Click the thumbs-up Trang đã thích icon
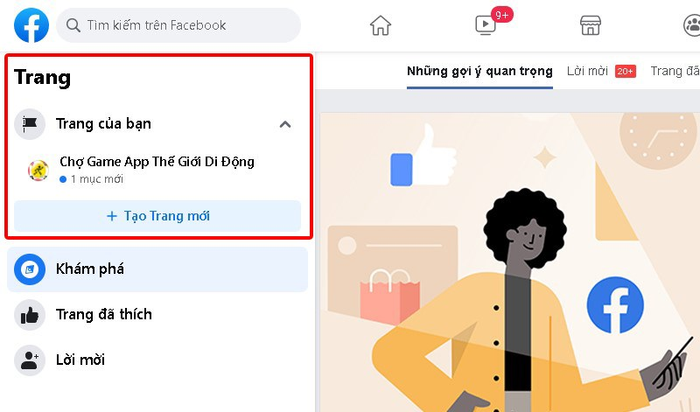700x412 pixels. pos(29,315)
